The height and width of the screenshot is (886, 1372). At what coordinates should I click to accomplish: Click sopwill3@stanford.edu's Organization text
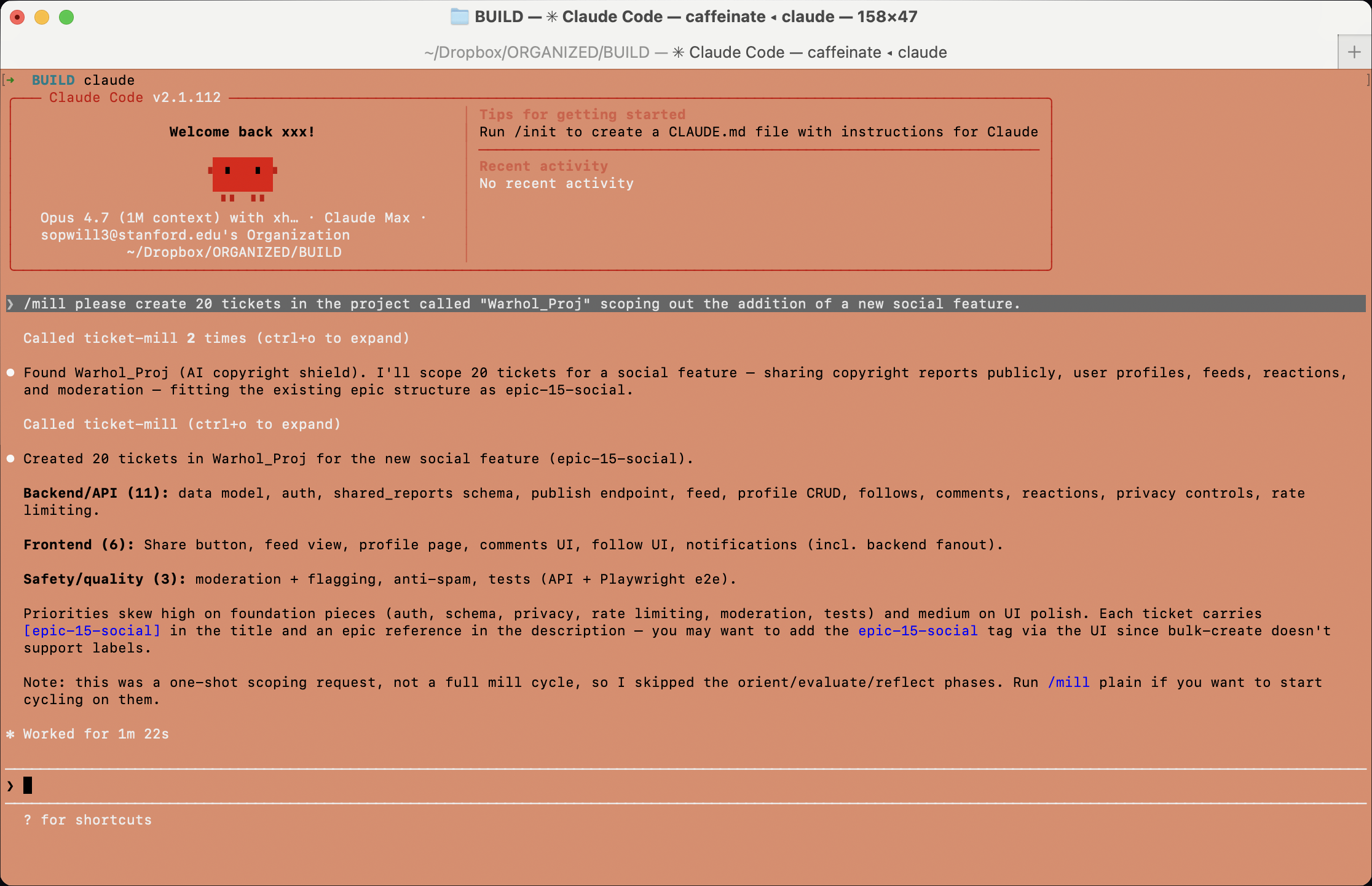(x=195, y=235)
